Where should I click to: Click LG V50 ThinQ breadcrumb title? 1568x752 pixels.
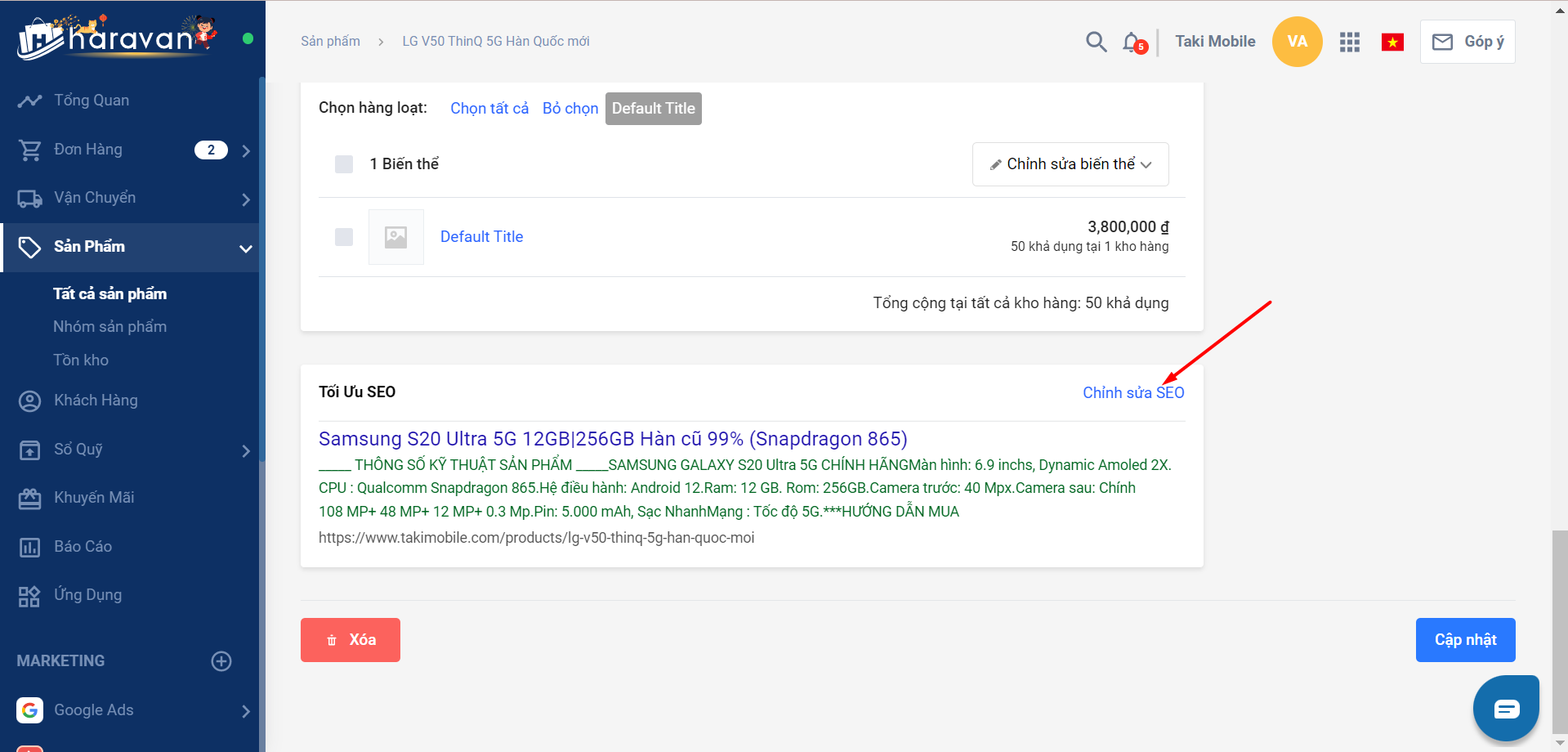(x=496, y=42)
